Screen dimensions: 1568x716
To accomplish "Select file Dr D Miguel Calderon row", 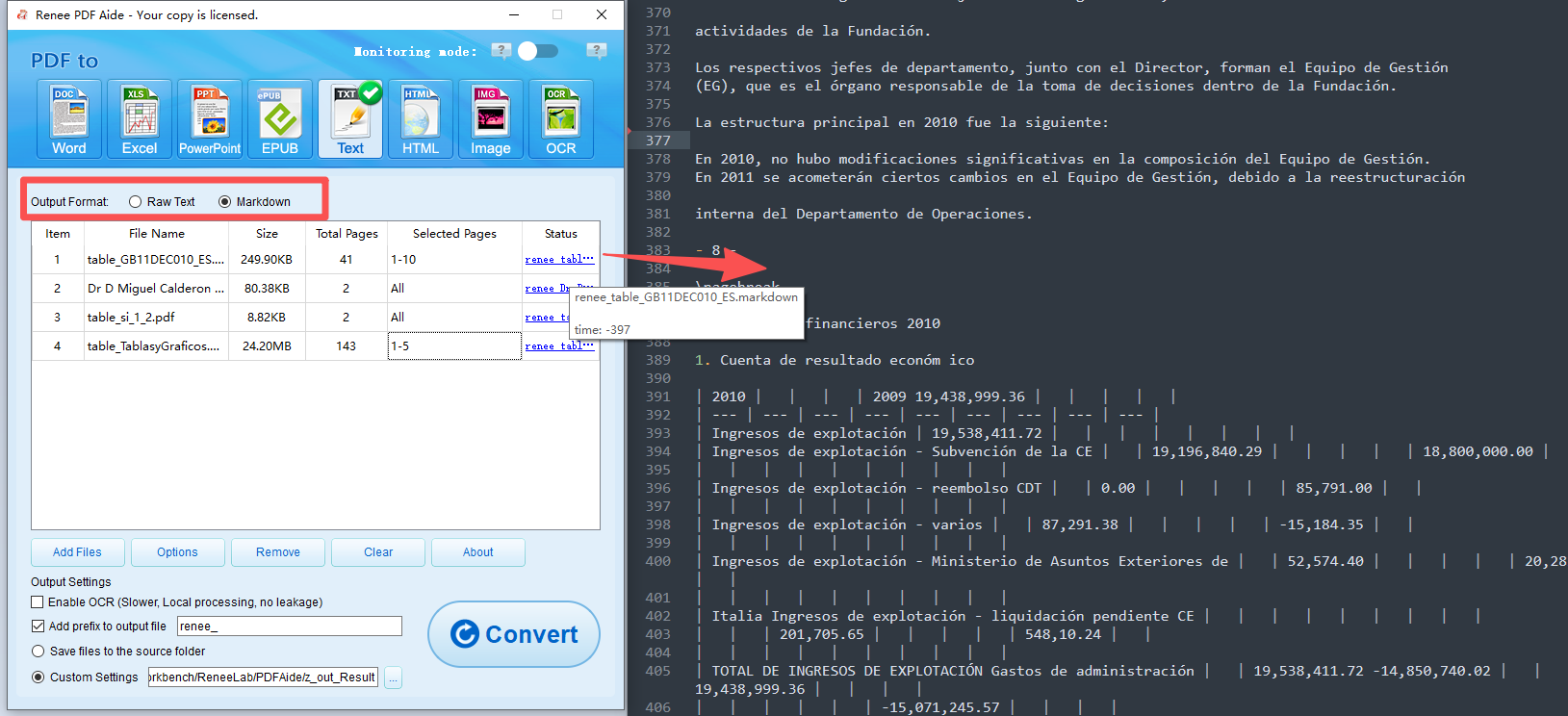I will pos(156,289).
